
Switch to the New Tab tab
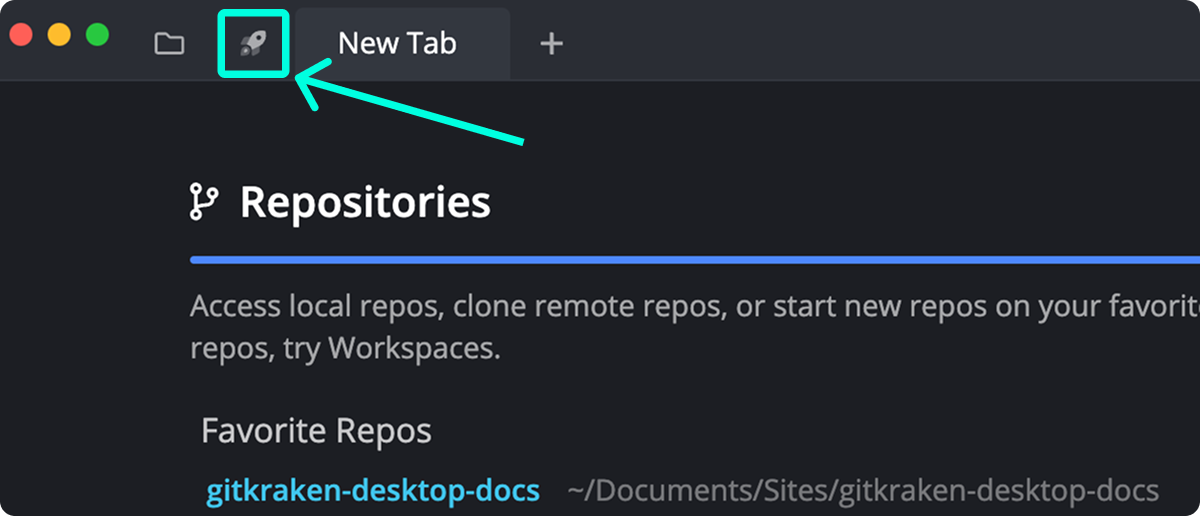pyautogui.click(x=398, y=44)
